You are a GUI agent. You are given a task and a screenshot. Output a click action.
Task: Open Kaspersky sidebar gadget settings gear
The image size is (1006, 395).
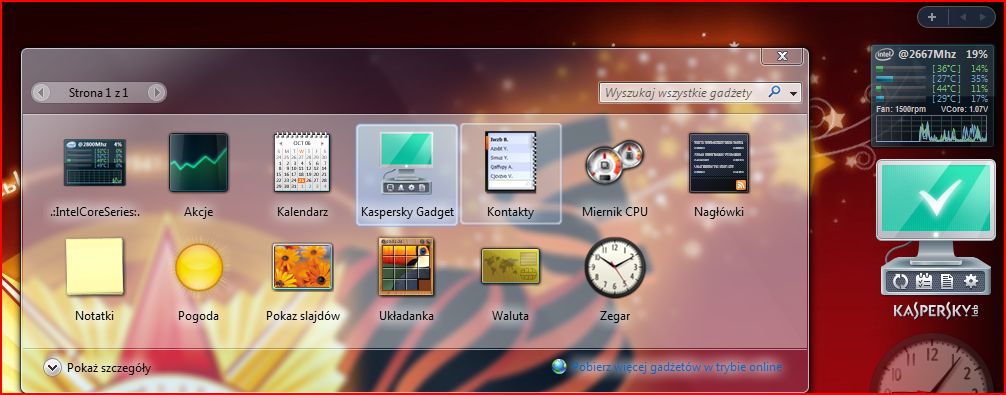point(971,281)
